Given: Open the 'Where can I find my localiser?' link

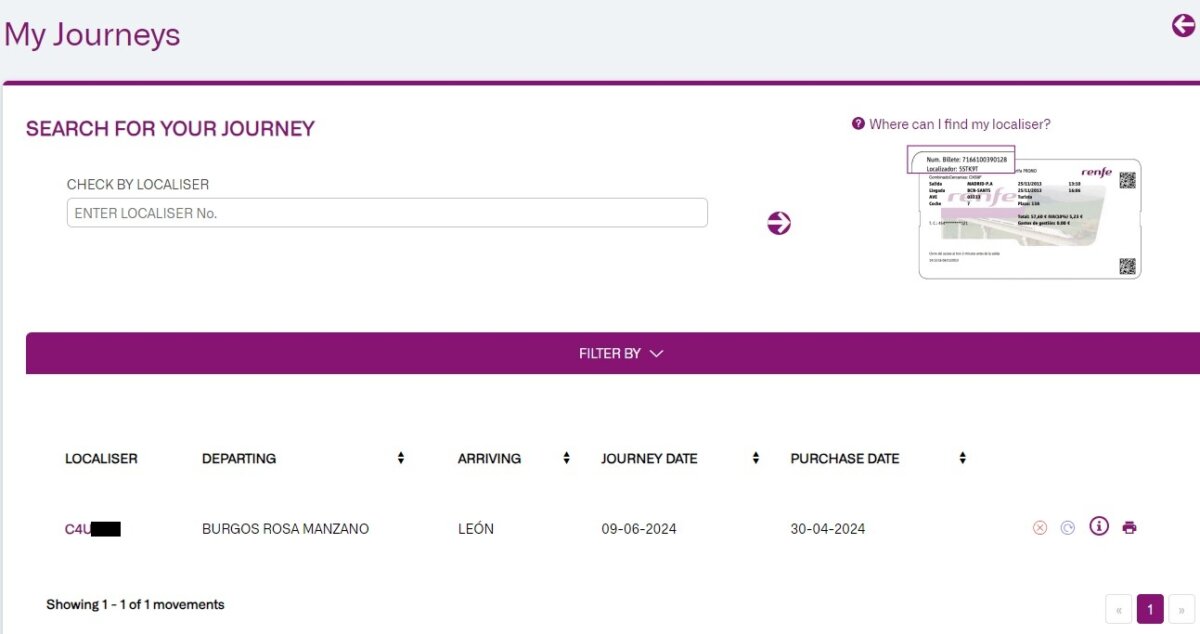Looking at the screenshot, I should [x=959, y=124].
